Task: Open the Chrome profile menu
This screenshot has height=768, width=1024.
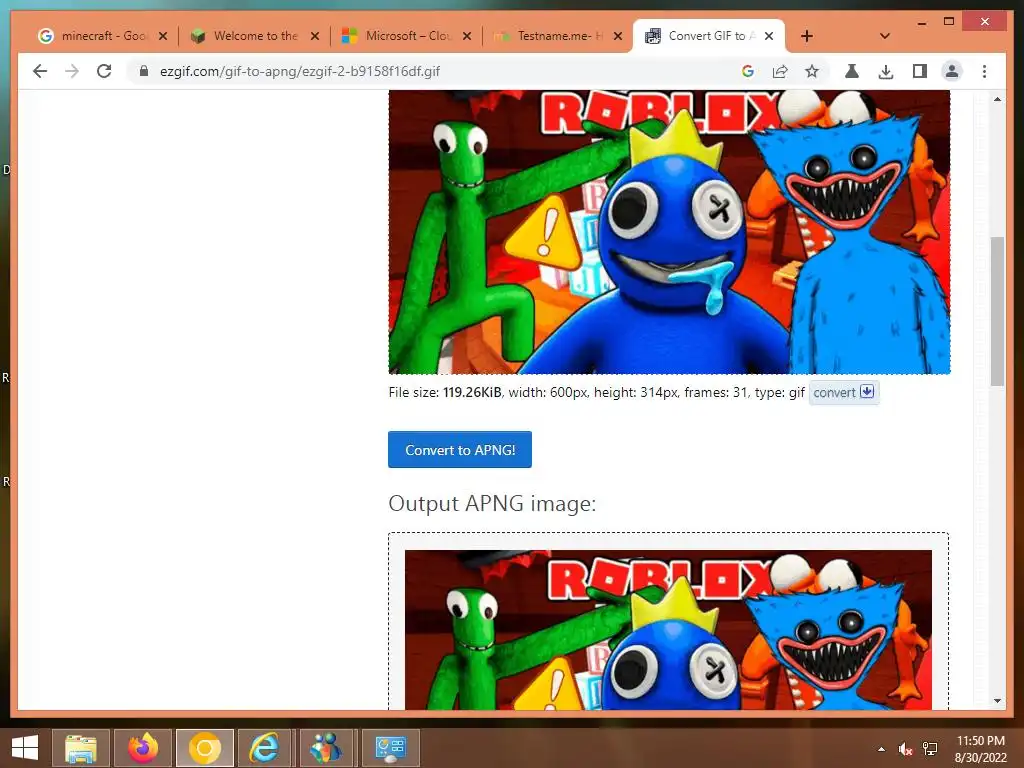Action: tap(952, 71)
